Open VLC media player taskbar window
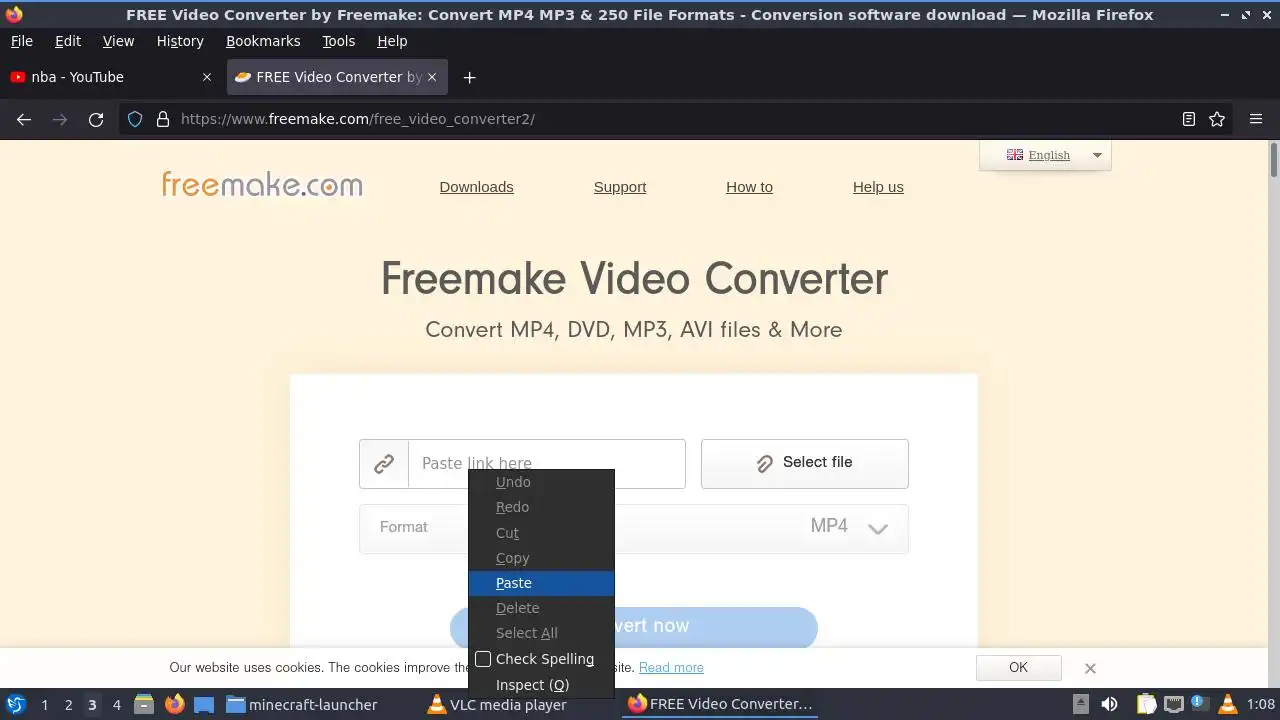This screenshot has height=720, width=1280. pyautogui.click(x=497, y=704)
